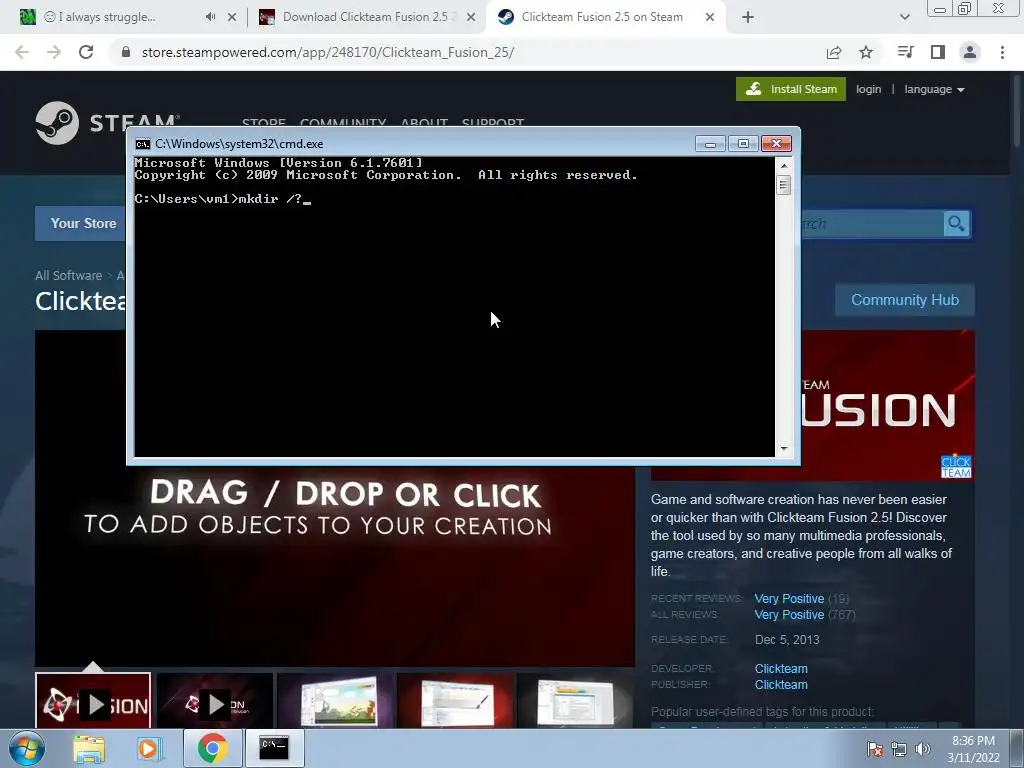1024x768 pixels.
Task: Toggle the browser side panel icon
Action: coord(938,52)
